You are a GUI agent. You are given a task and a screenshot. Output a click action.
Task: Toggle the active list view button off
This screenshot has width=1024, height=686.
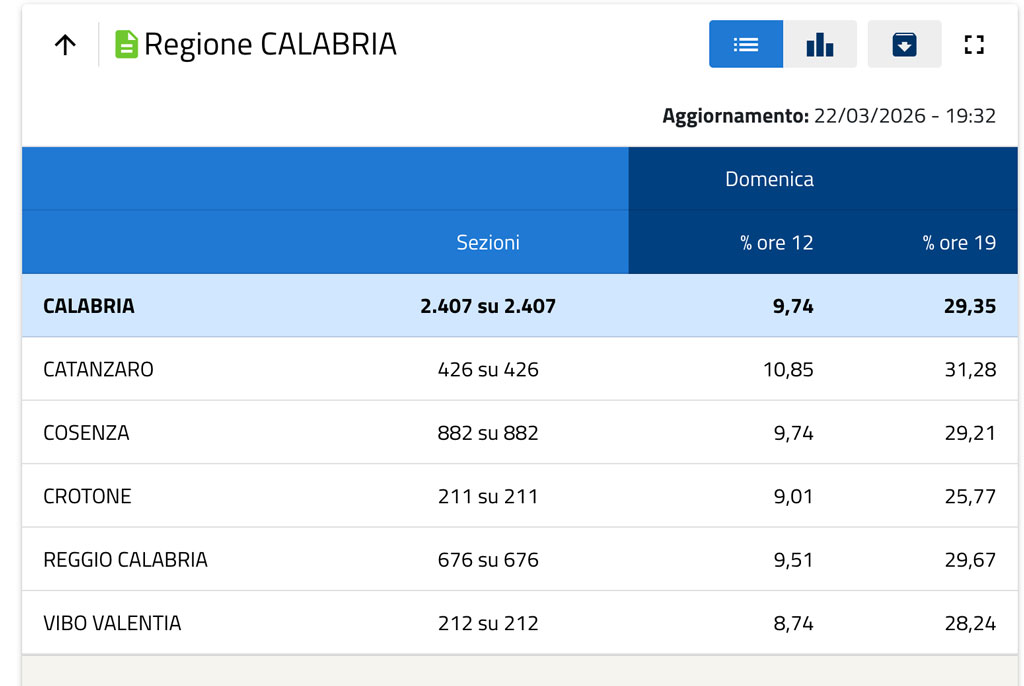click(x=745, y=44)
